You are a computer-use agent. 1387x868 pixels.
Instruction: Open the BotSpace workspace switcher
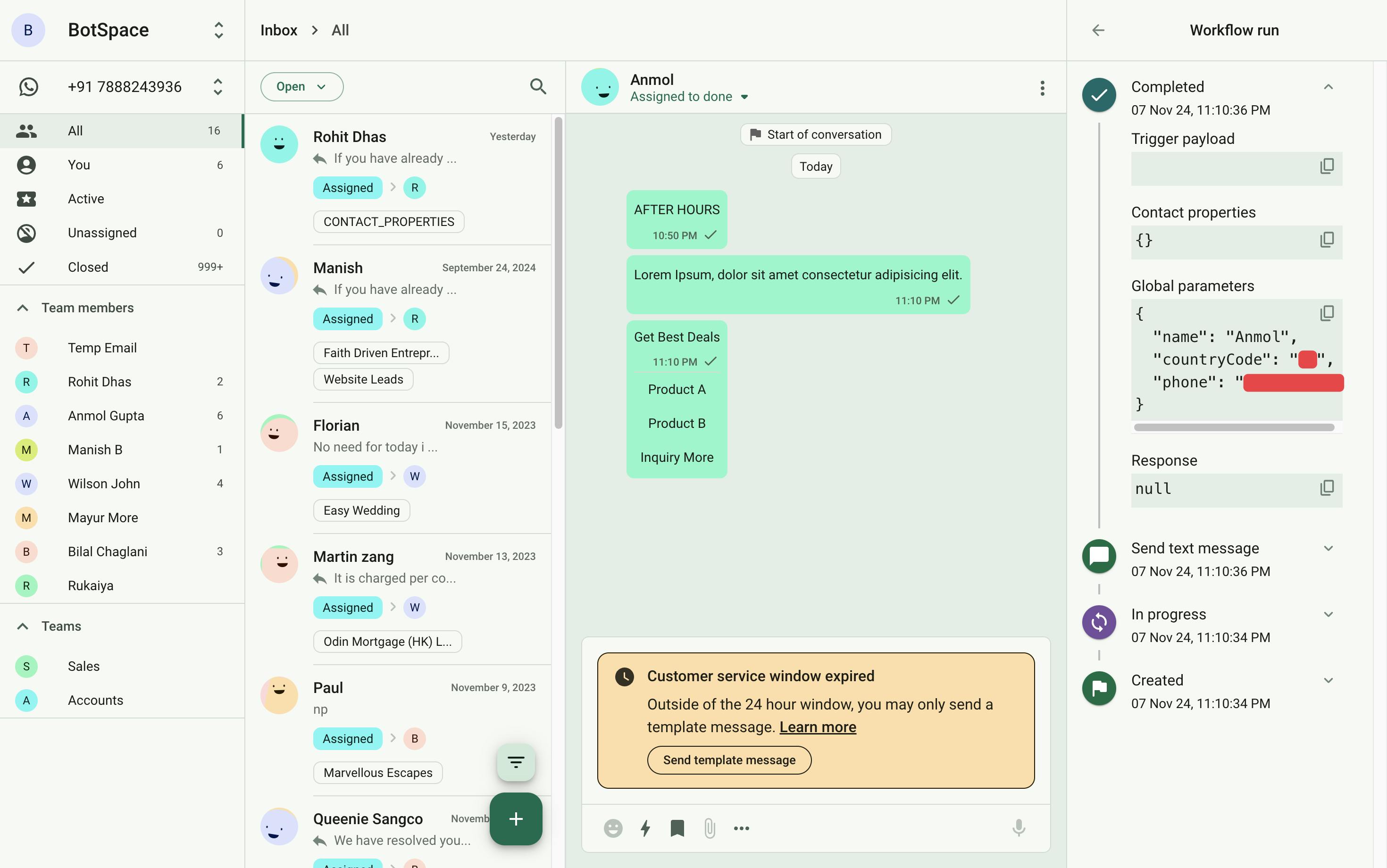coord(218,30)
